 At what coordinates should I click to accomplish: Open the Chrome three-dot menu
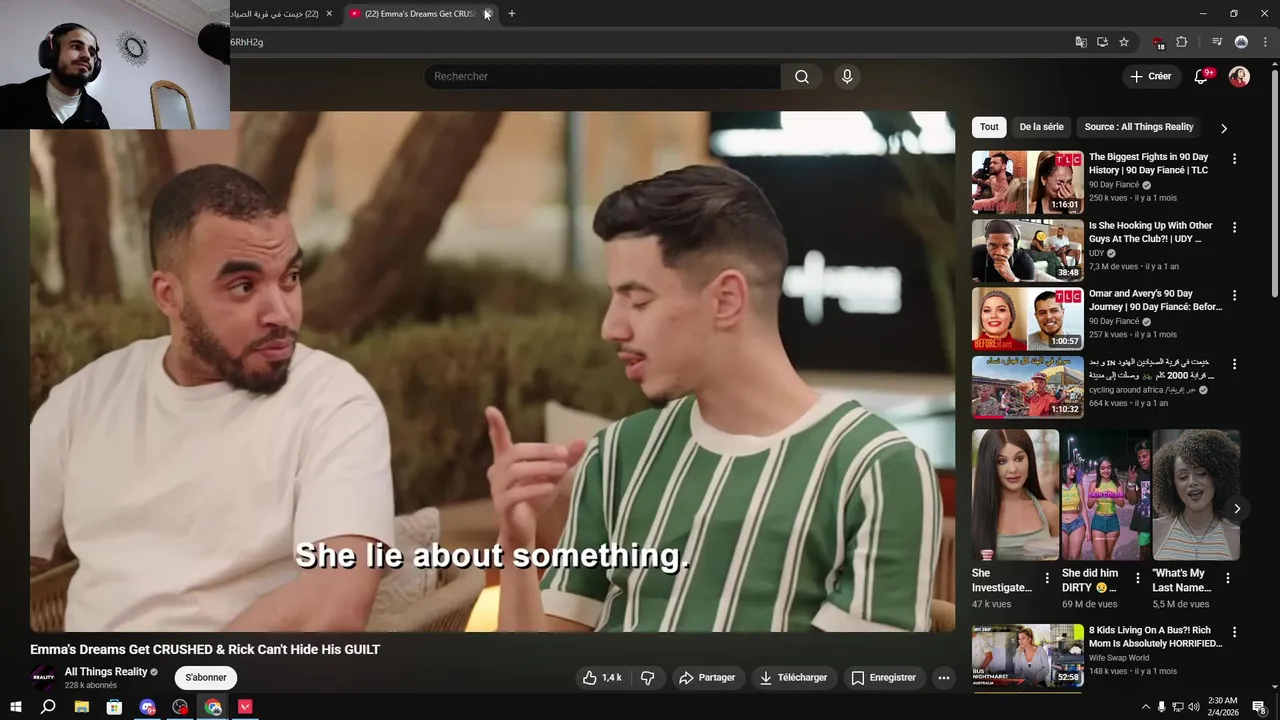1264,42
